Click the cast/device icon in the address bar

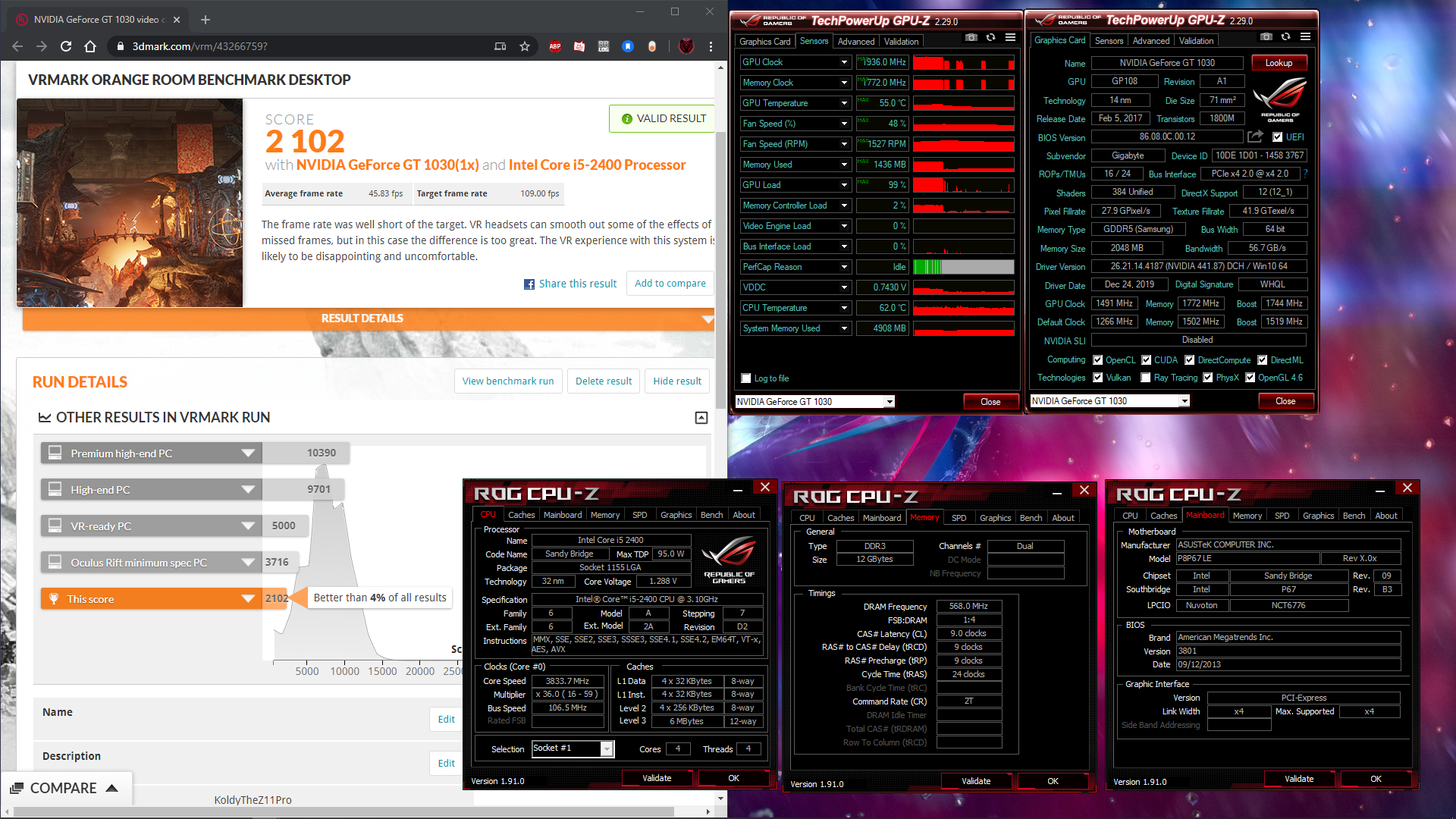(x=500, y=46)
